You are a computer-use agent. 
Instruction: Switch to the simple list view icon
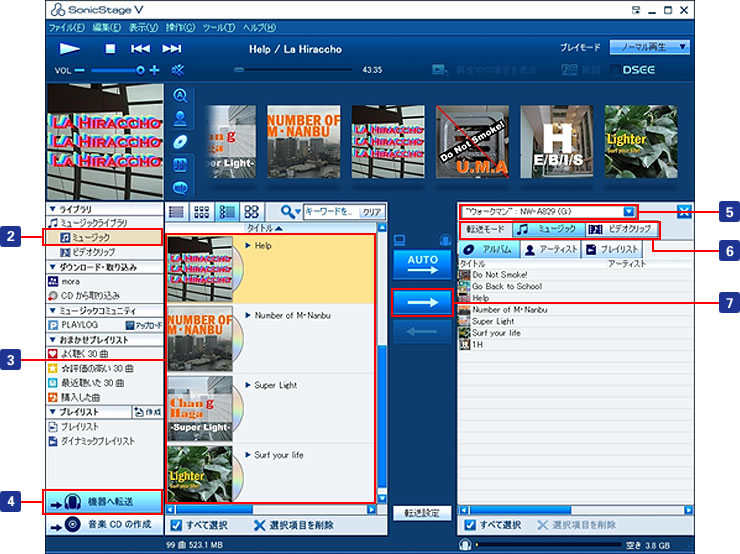tap(177, 212)
